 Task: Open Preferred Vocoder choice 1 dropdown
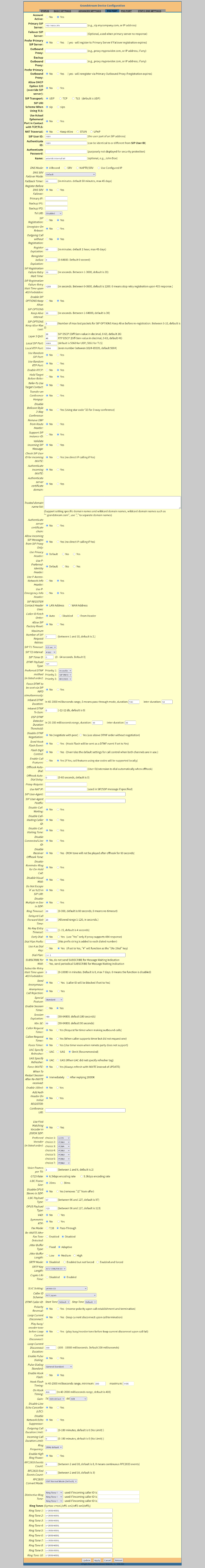coord(63,1137)
